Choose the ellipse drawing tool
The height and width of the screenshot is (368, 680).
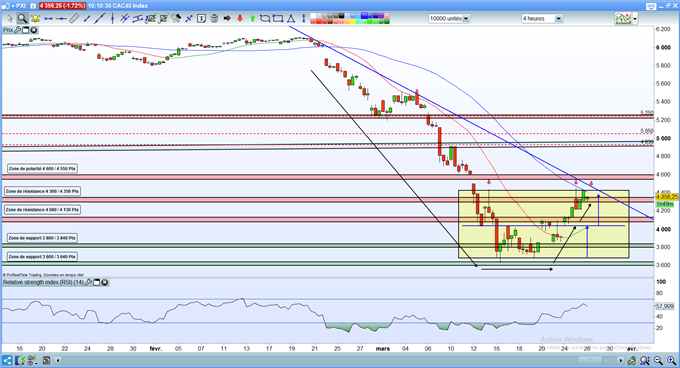265,19
